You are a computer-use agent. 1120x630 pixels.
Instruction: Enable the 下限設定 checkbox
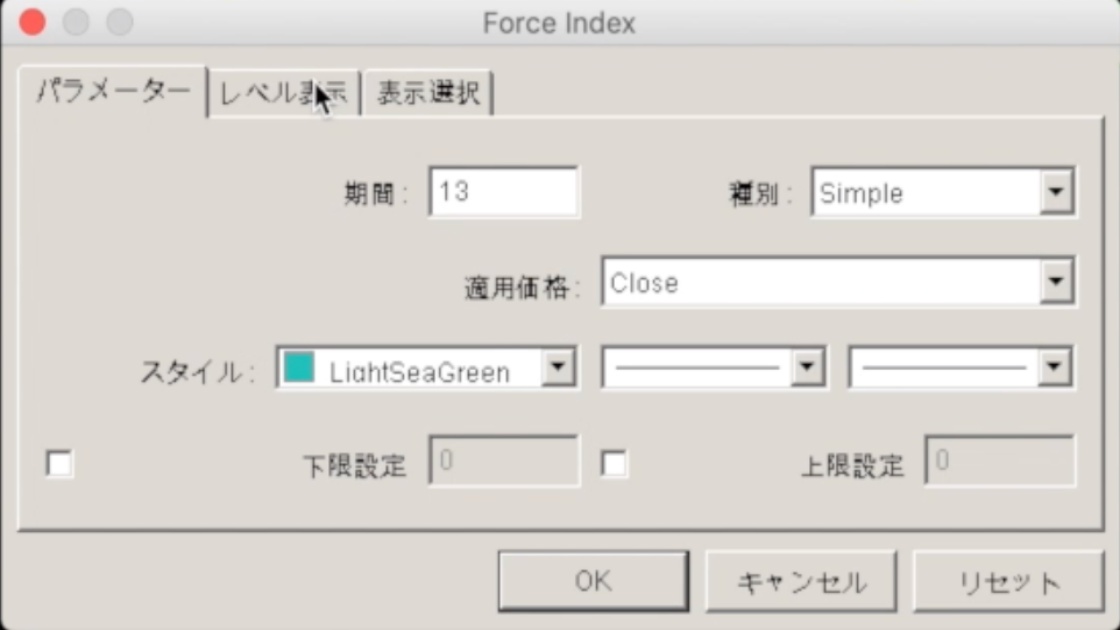(59, 464)
